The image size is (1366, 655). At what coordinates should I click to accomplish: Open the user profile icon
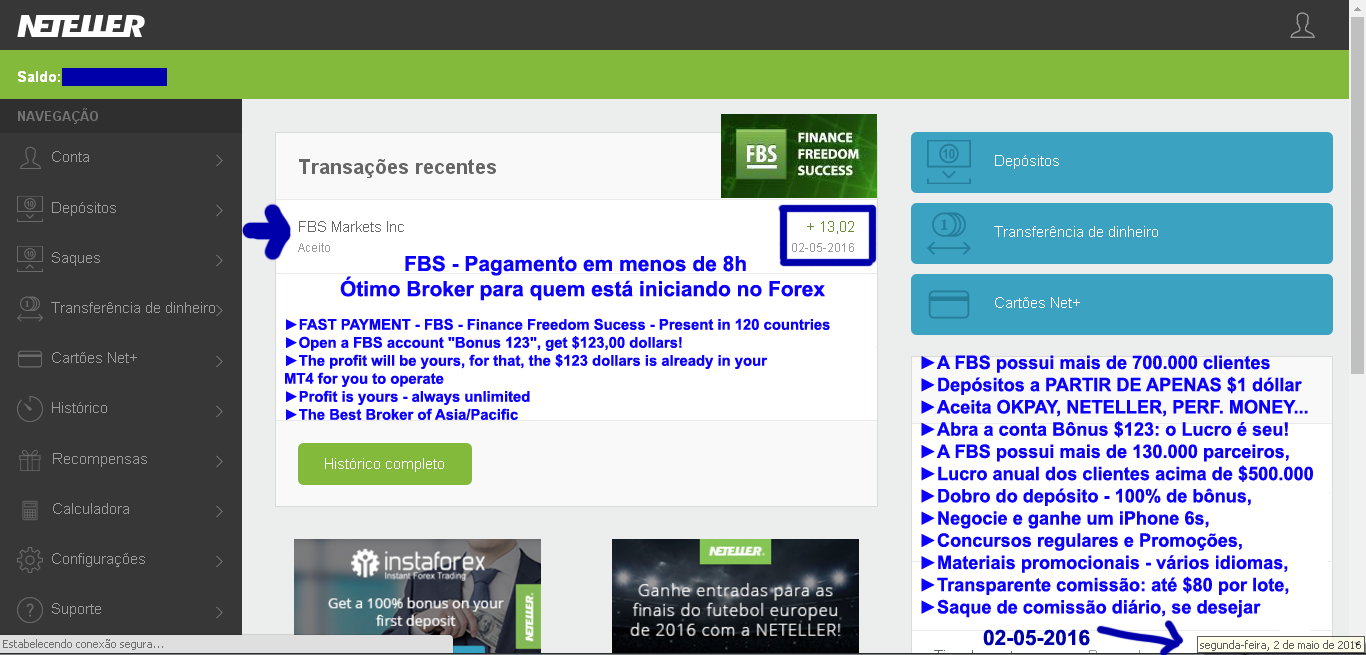[x=1302, y=25]
